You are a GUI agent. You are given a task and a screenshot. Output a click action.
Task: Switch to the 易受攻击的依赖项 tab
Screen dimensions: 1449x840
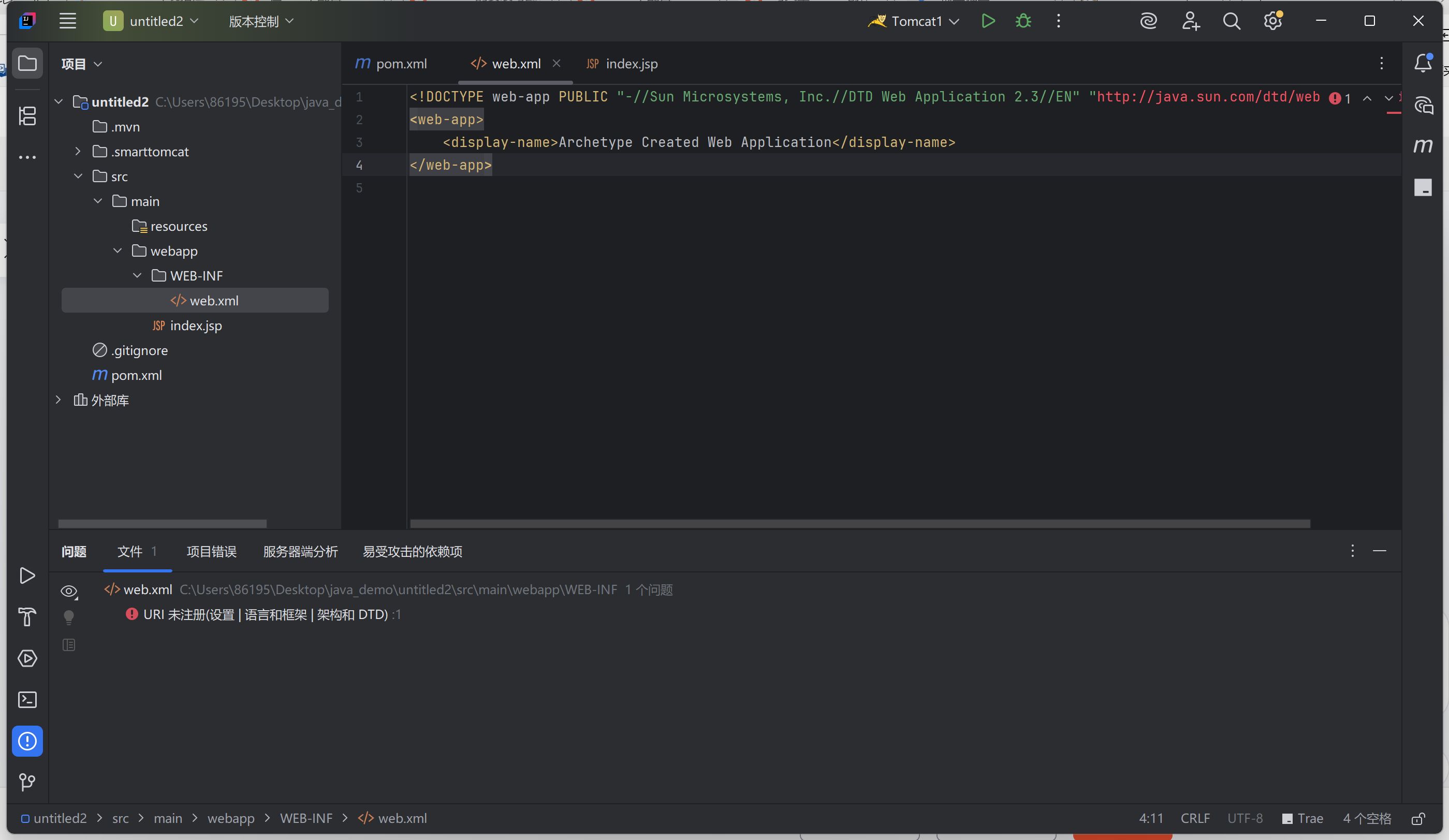pyautogui.click(x=412, y=551)
